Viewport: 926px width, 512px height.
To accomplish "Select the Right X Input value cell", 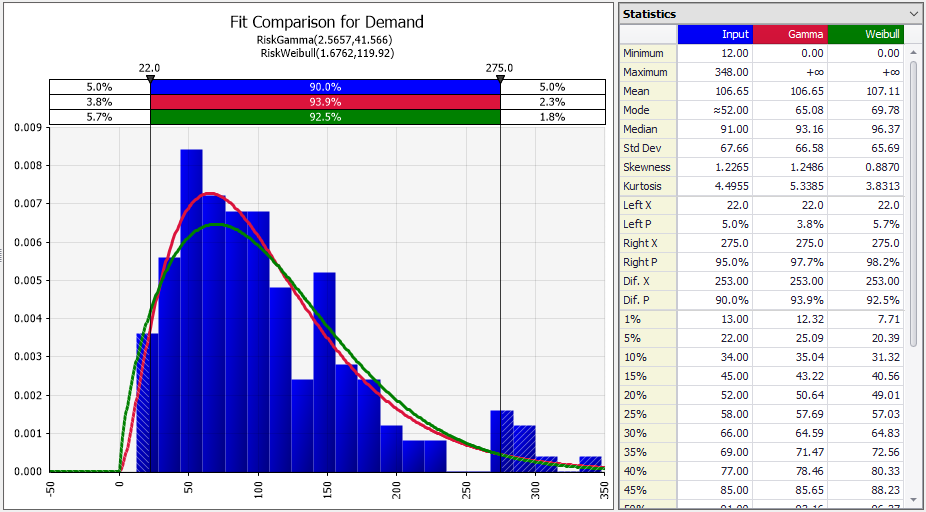I will coord(714,243).
